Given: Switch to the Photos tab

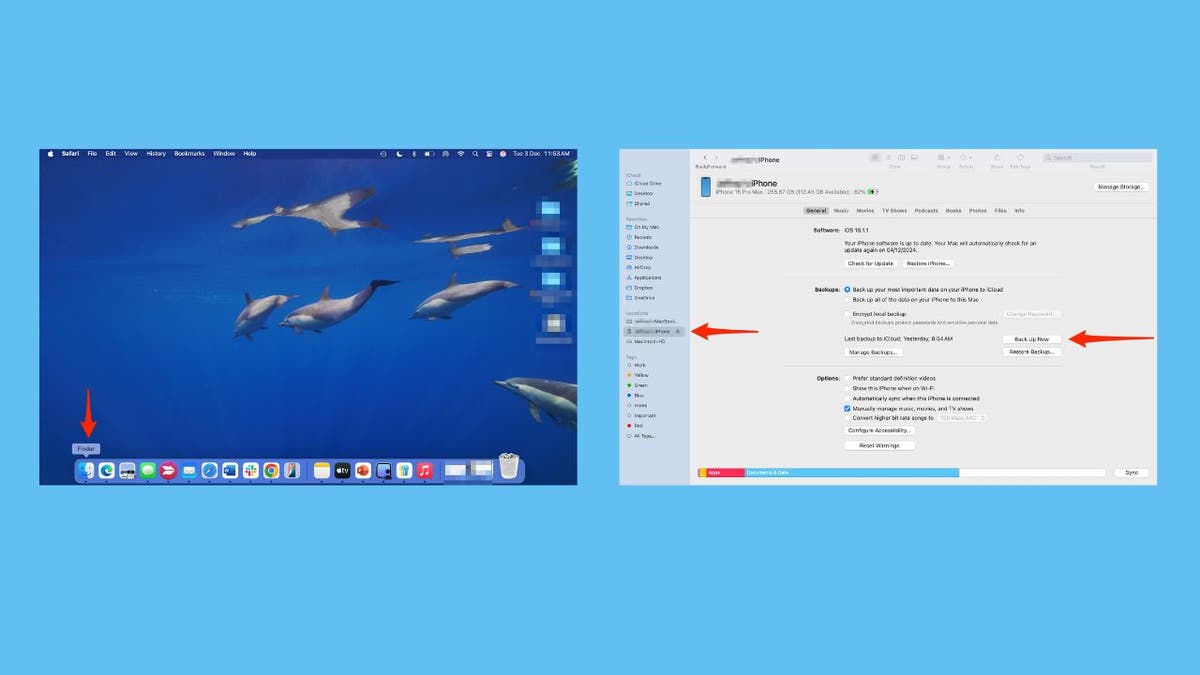Looking at the screenshot, I should click(x=977, y=211).
